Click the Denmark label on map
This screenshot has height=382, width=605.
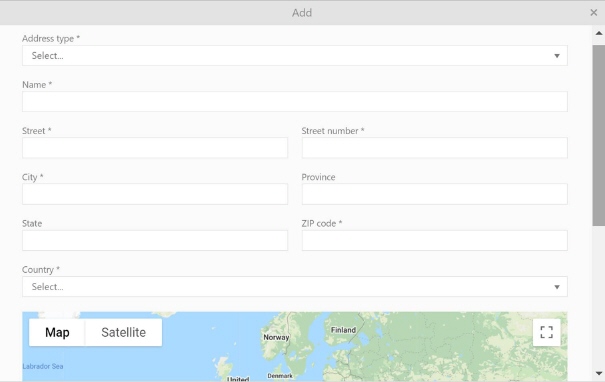point(280,376)
